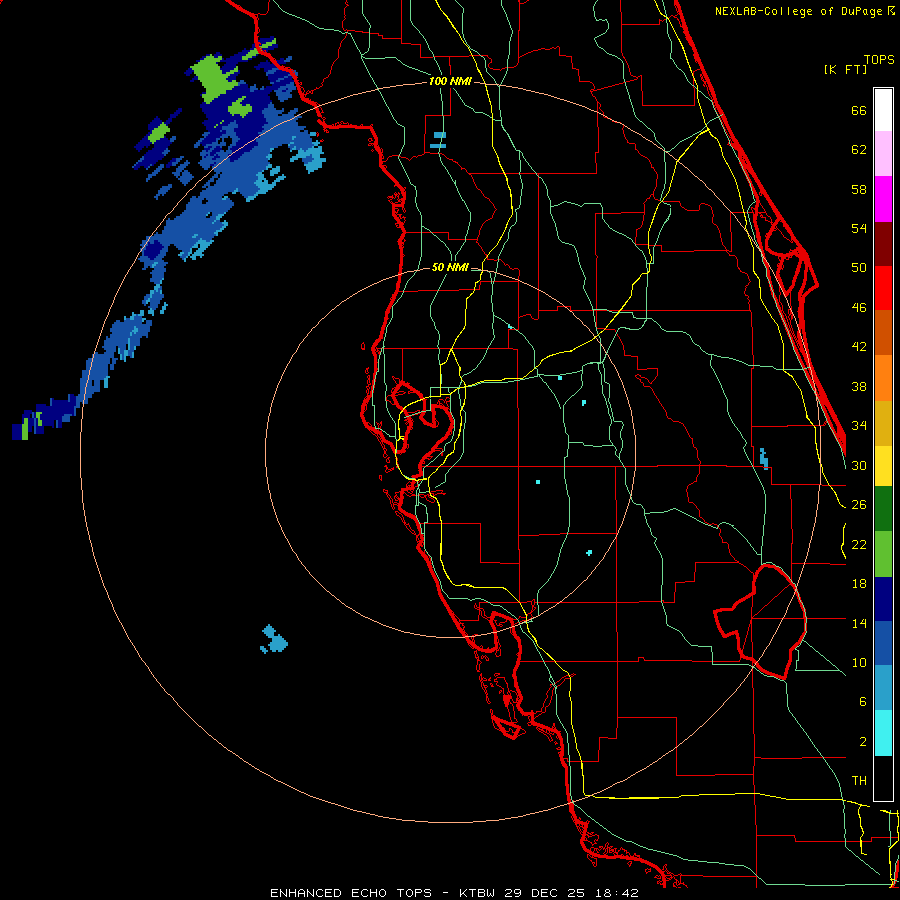The image size is (900, 900).
Task: Click the 42 legend value
Action: click(859, 346)
